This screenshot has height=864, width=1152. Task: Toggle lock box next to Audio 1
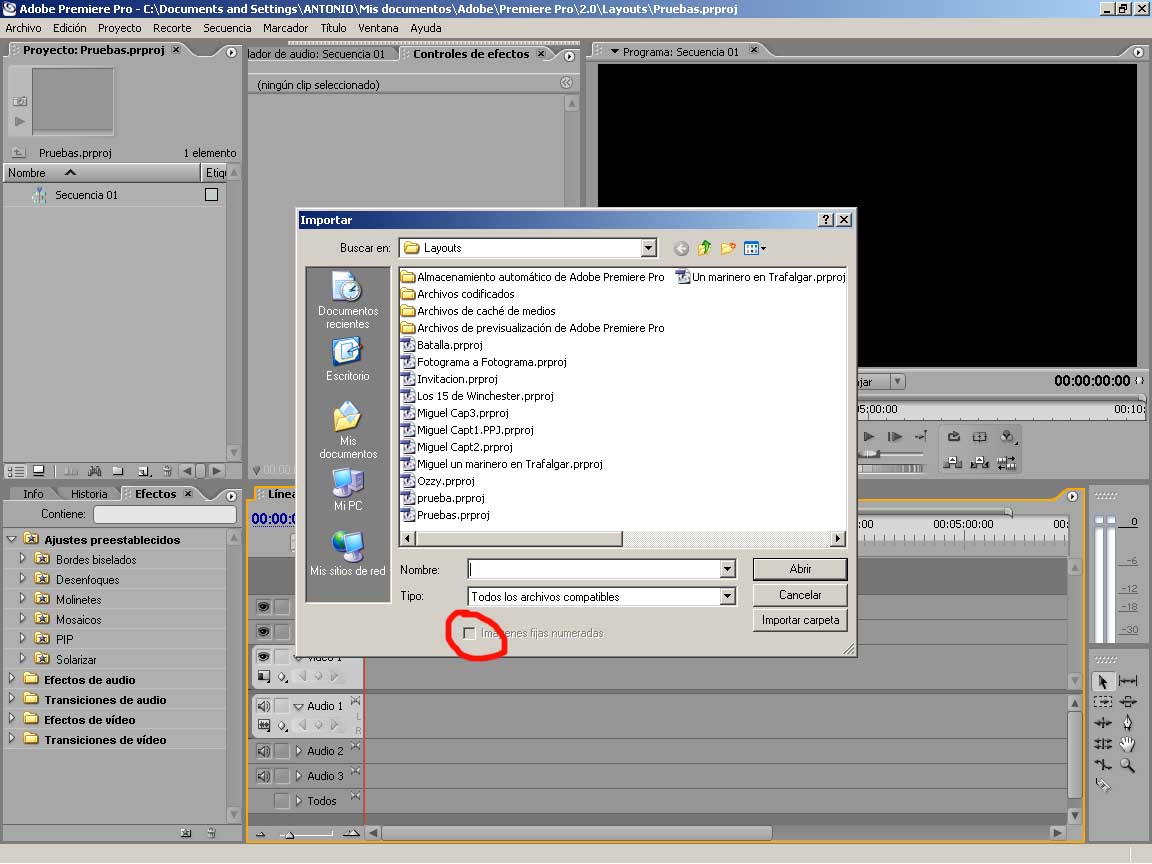point(281,706)
